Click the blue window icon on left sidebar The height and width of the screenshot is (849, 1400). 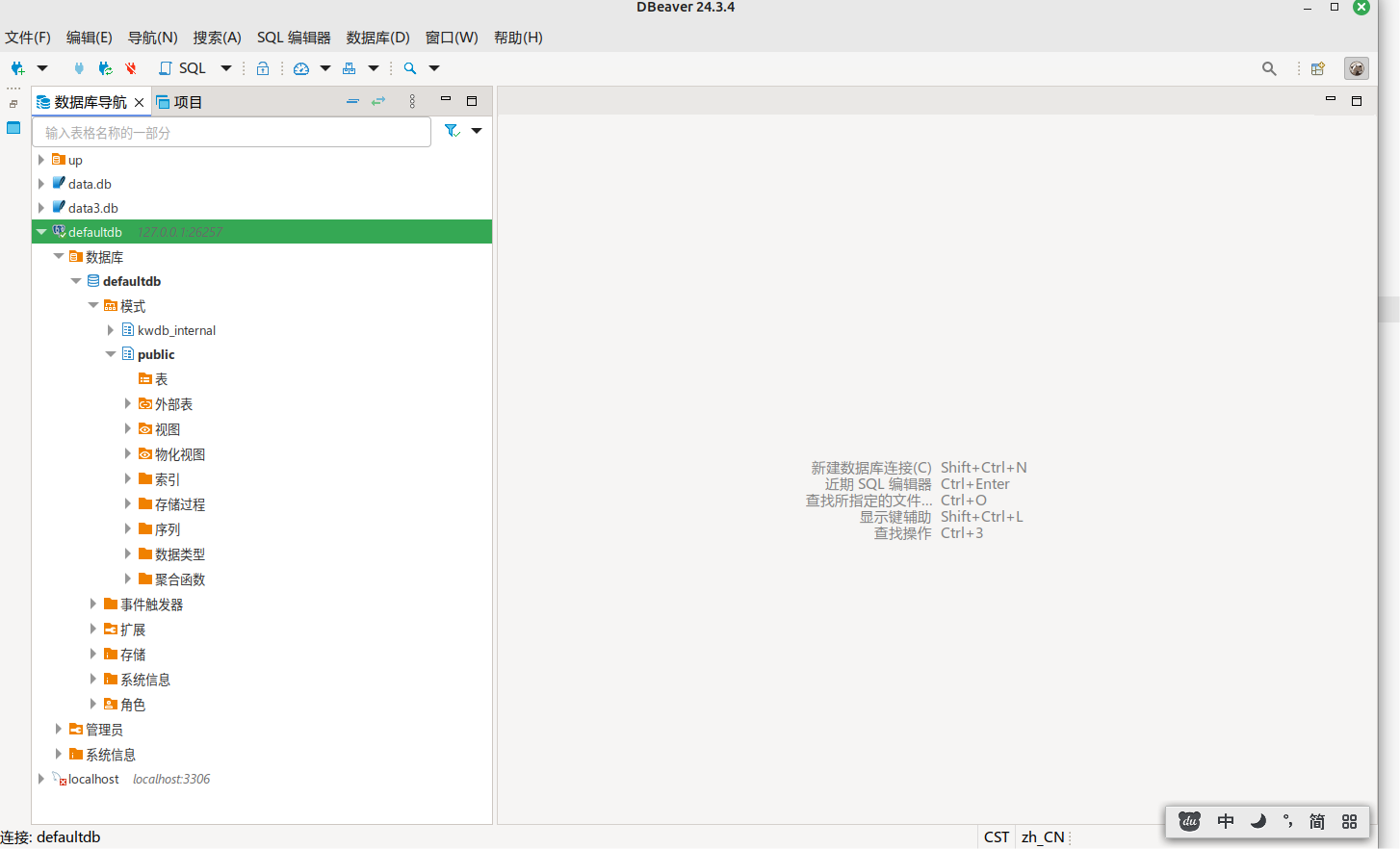click(13, 128)
